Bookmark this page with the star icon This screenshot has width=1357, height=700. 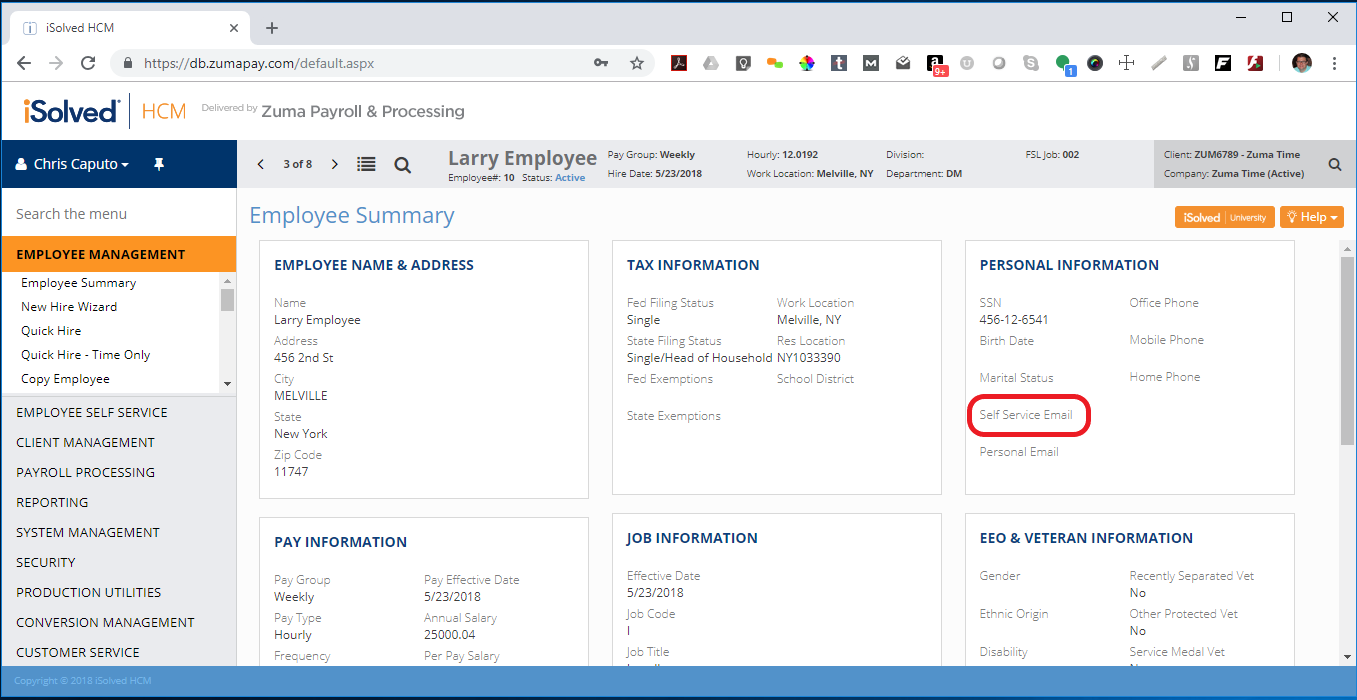[636, 63]
